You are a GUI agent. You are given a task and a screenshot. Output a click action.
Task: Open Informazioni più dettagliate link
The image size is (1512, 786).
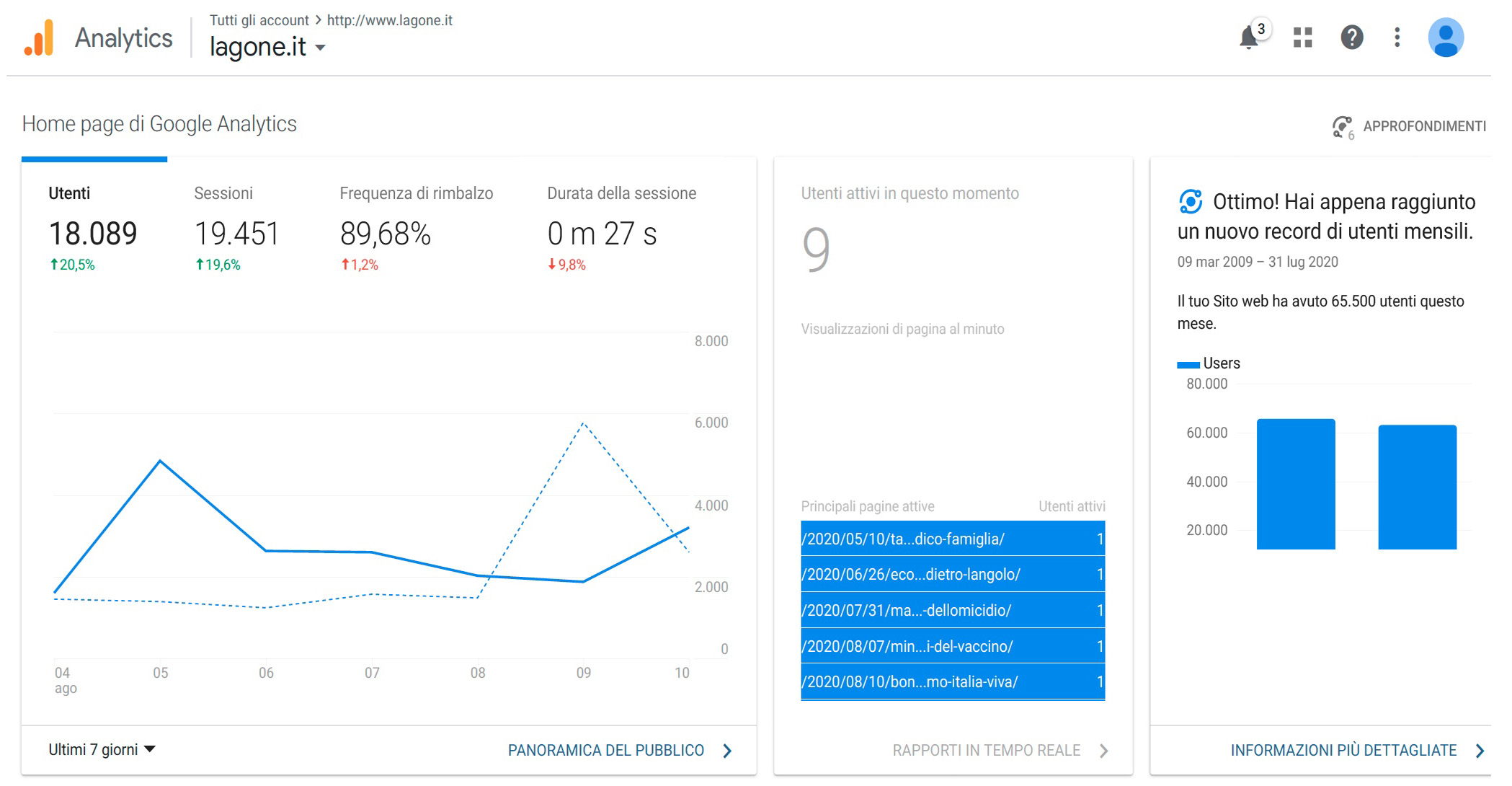pyautogui.click(x=1343, y=751)
